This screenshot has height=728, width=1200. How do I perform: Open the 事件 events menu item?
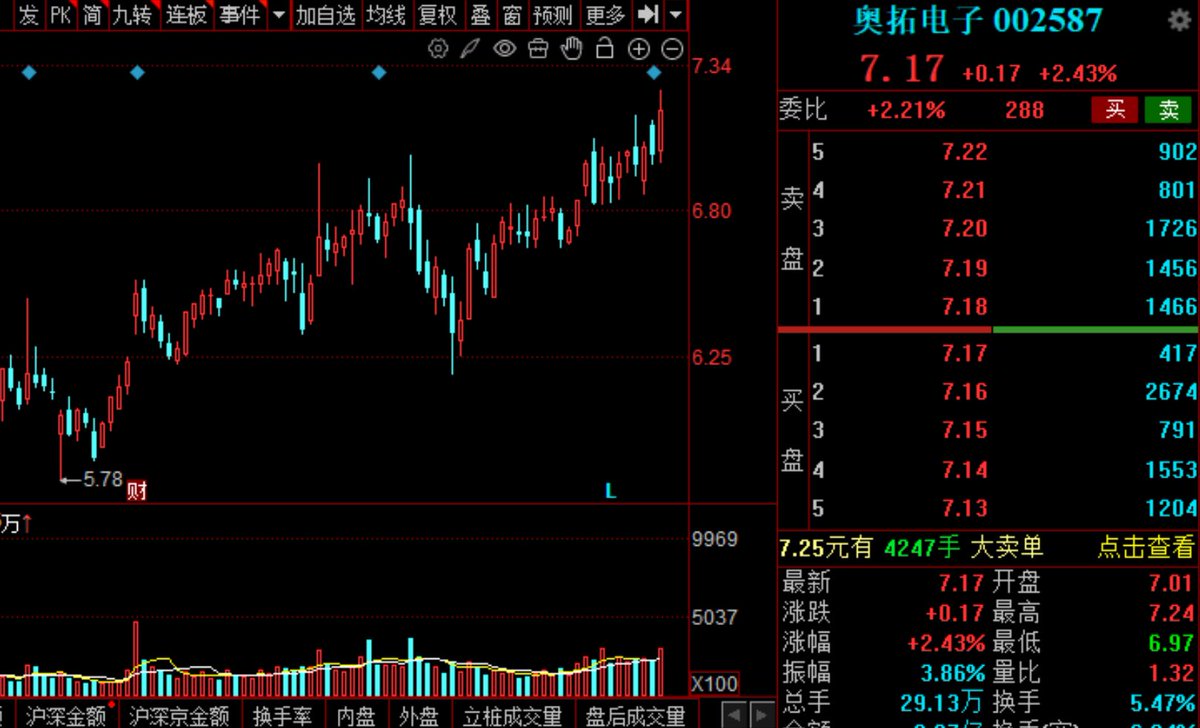click(x=238, y=15)
